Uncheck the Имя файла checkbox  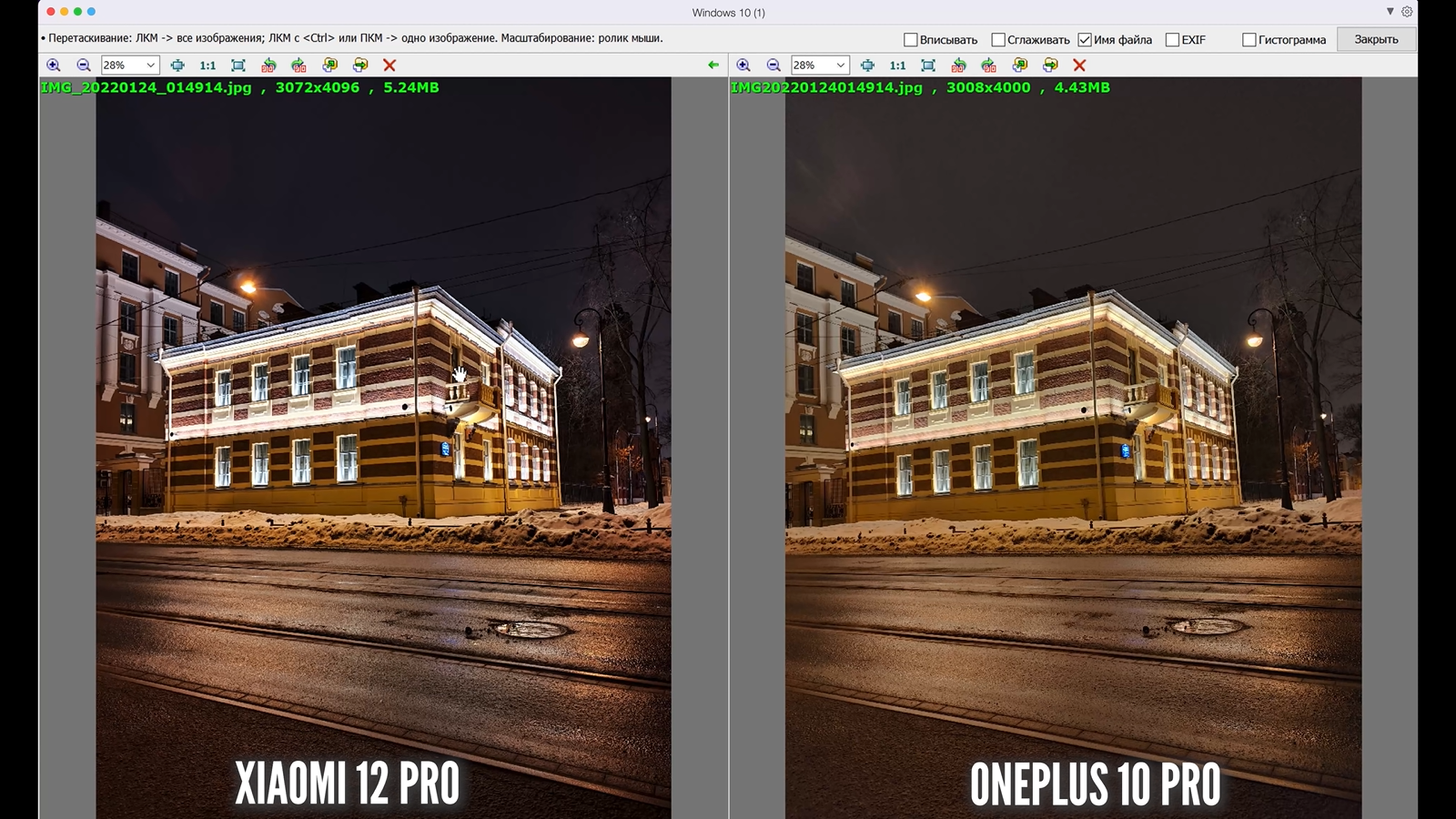point(1085,40)
